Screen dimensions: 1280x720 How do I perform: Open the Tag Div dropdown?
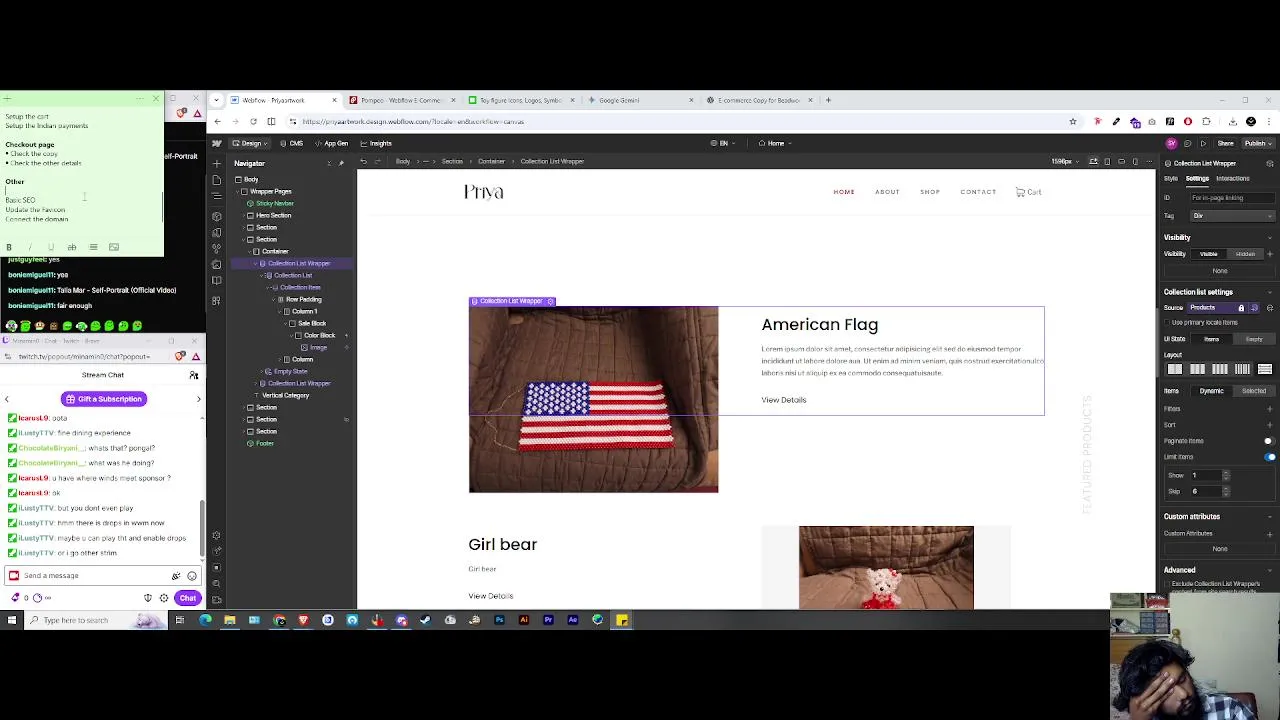pos(1232,216)
